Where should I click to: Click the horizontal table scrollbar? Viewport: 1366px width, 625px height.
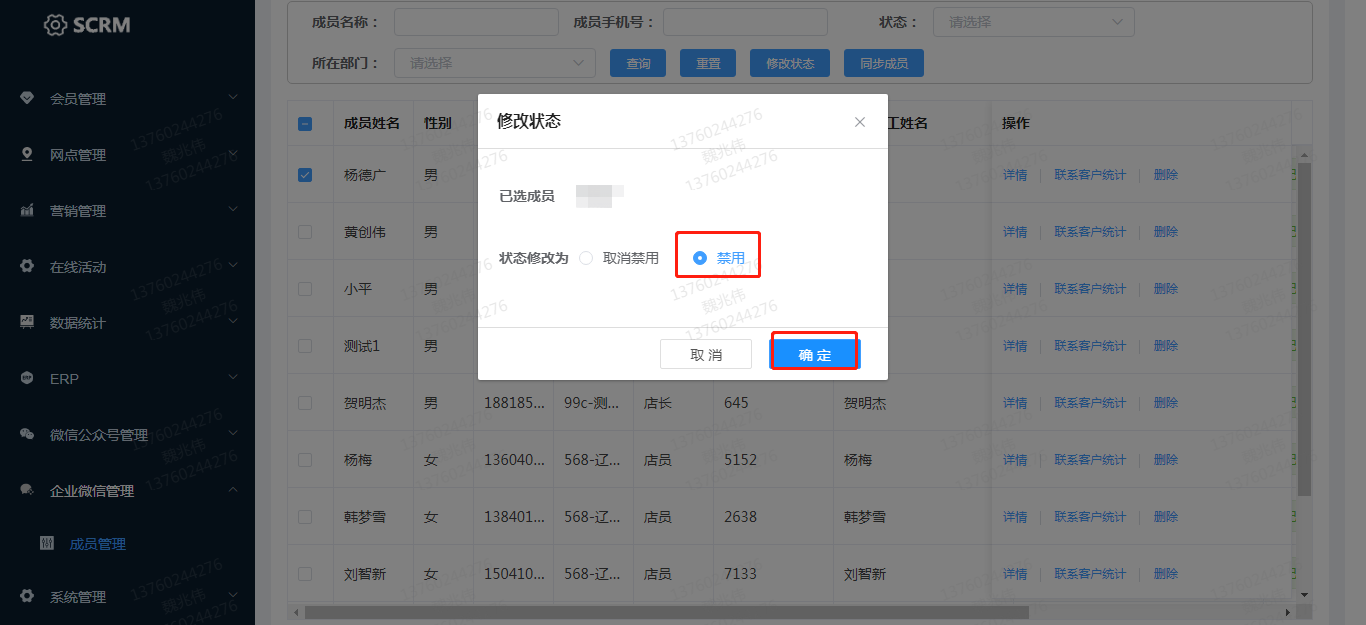pos(667,612)
